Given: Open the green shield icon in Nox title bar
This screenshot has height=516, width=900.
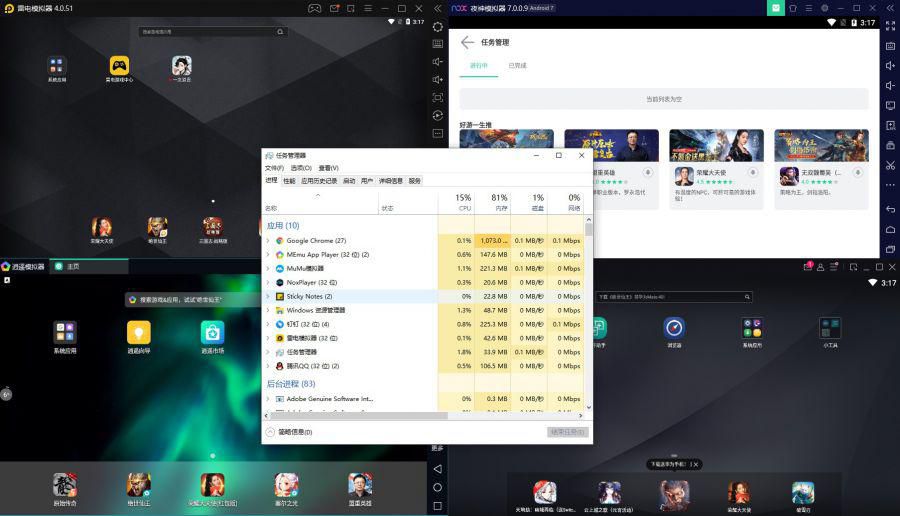Looking at the screenshot, I should [x=775, y=8].
